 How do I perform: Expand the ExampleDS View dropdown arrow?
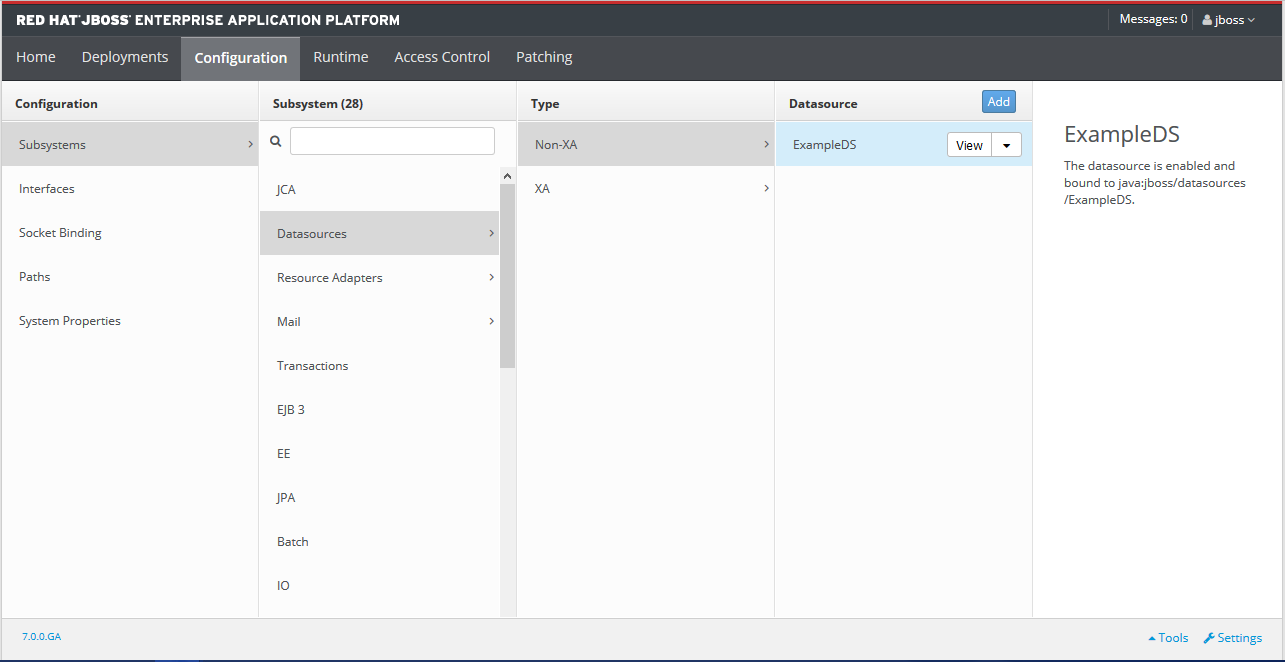1006,145
